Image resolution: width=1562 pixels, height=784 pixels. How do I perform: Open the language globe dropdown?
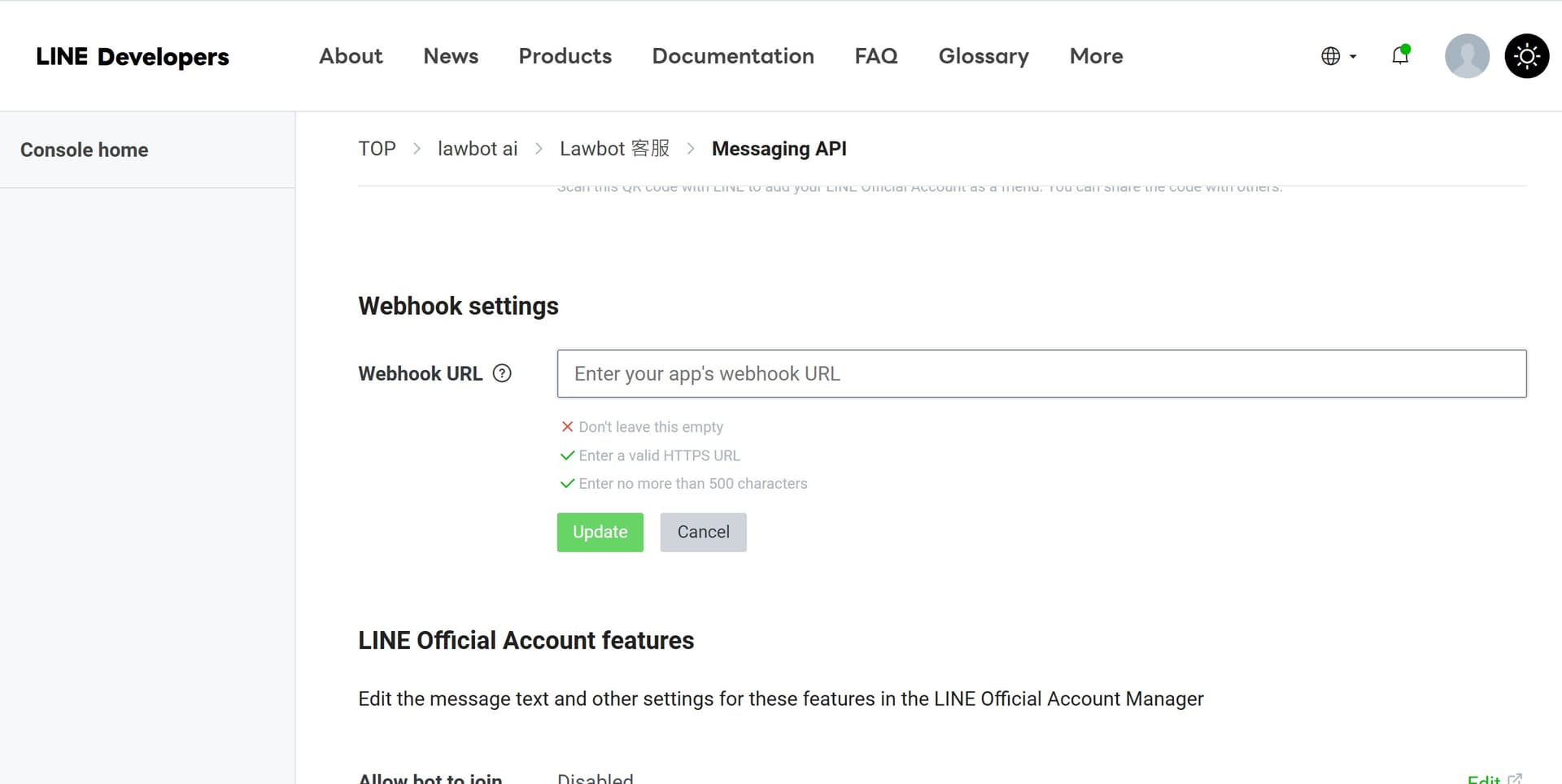point(1339,56)
